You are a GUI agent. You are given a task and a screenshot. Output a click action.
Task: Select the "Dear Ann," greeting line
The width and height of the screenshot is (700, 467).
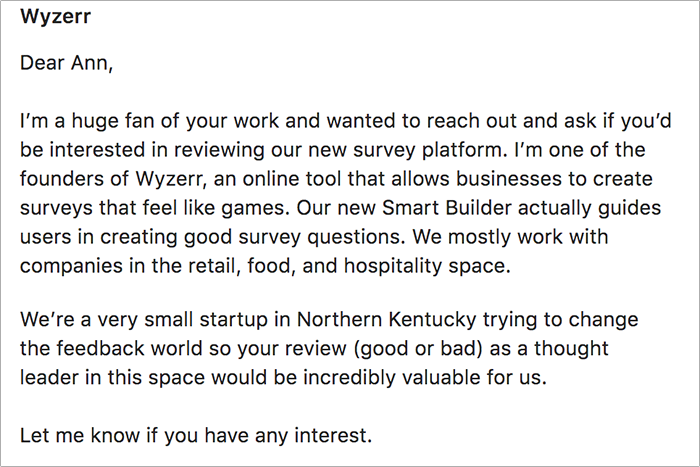point(67,63)
